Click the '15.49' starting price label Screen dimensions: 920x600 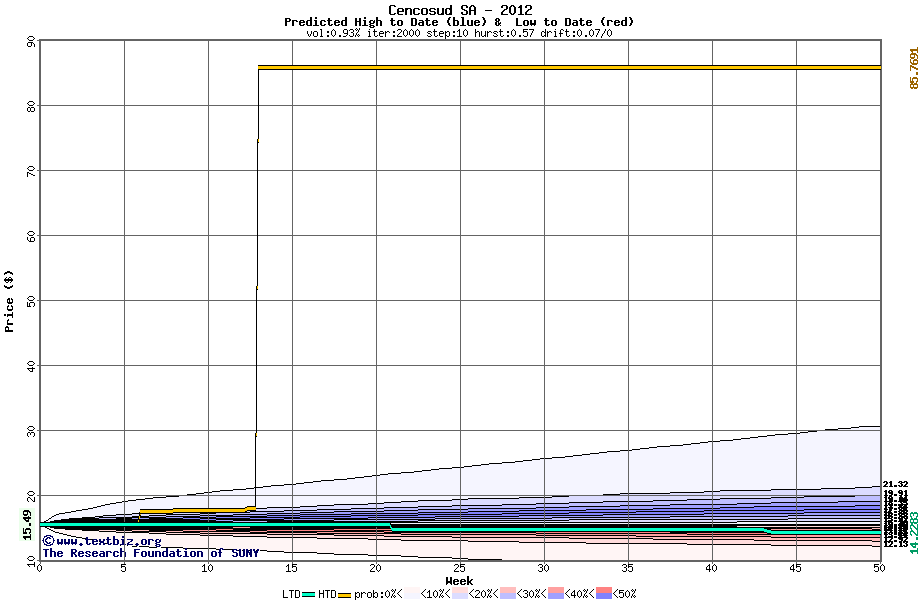(x=27, y=524)
